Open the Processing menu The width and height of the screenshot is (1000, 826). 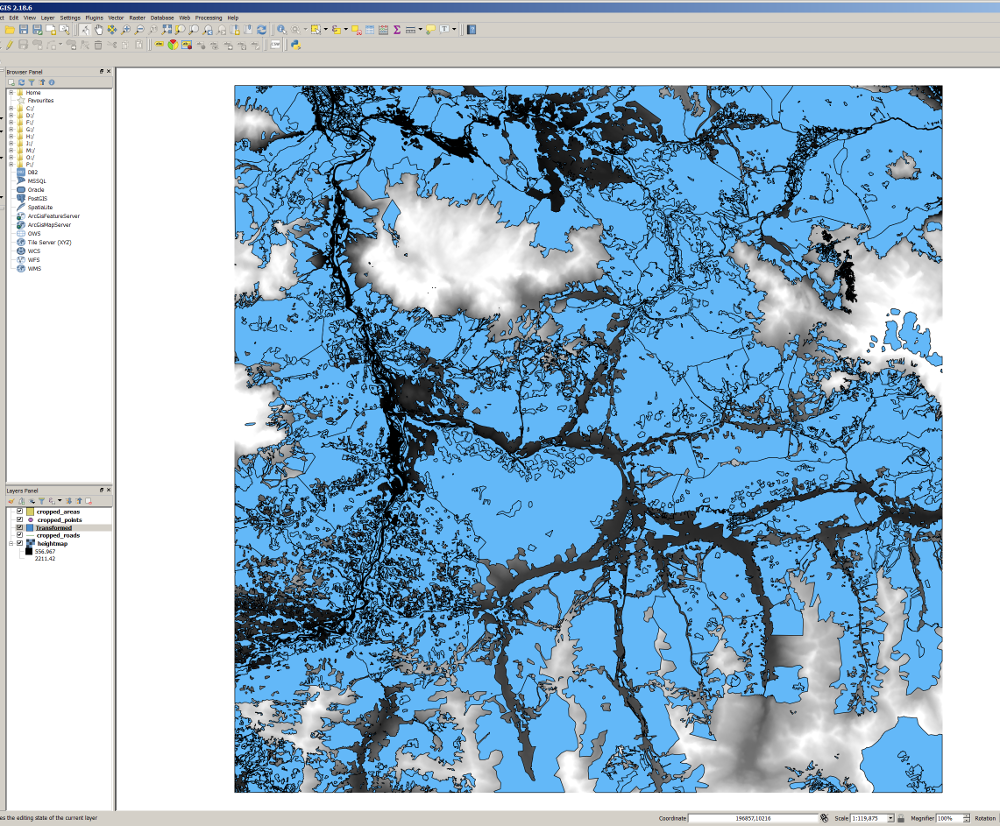[x=208, y=18]
